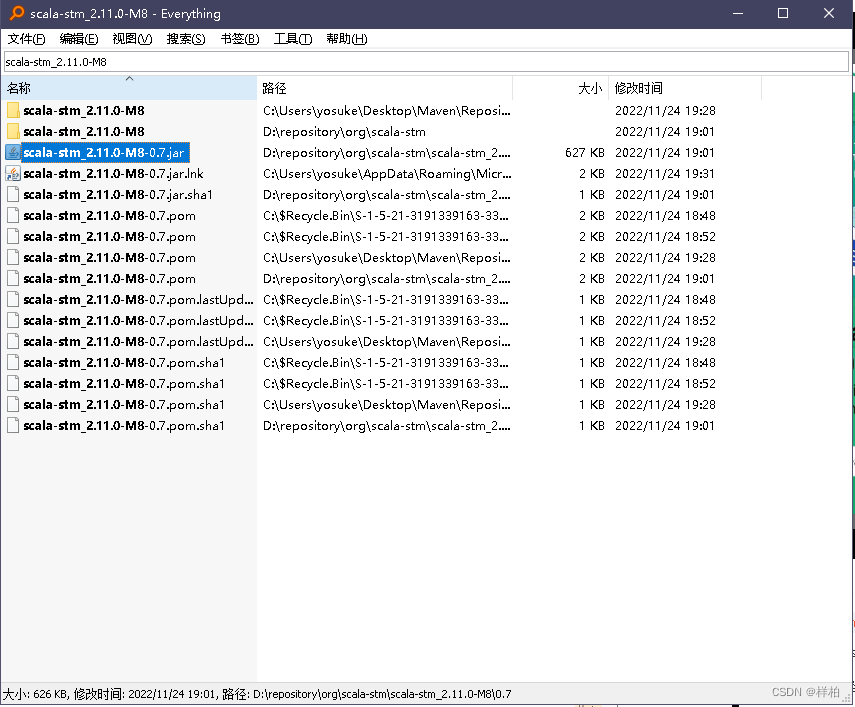The image size is (855, 707).
Task: Select folder name scala-stm_2.11.0-M8 modified 19:01
Action: pyautogui.click(x=83, y=131)
